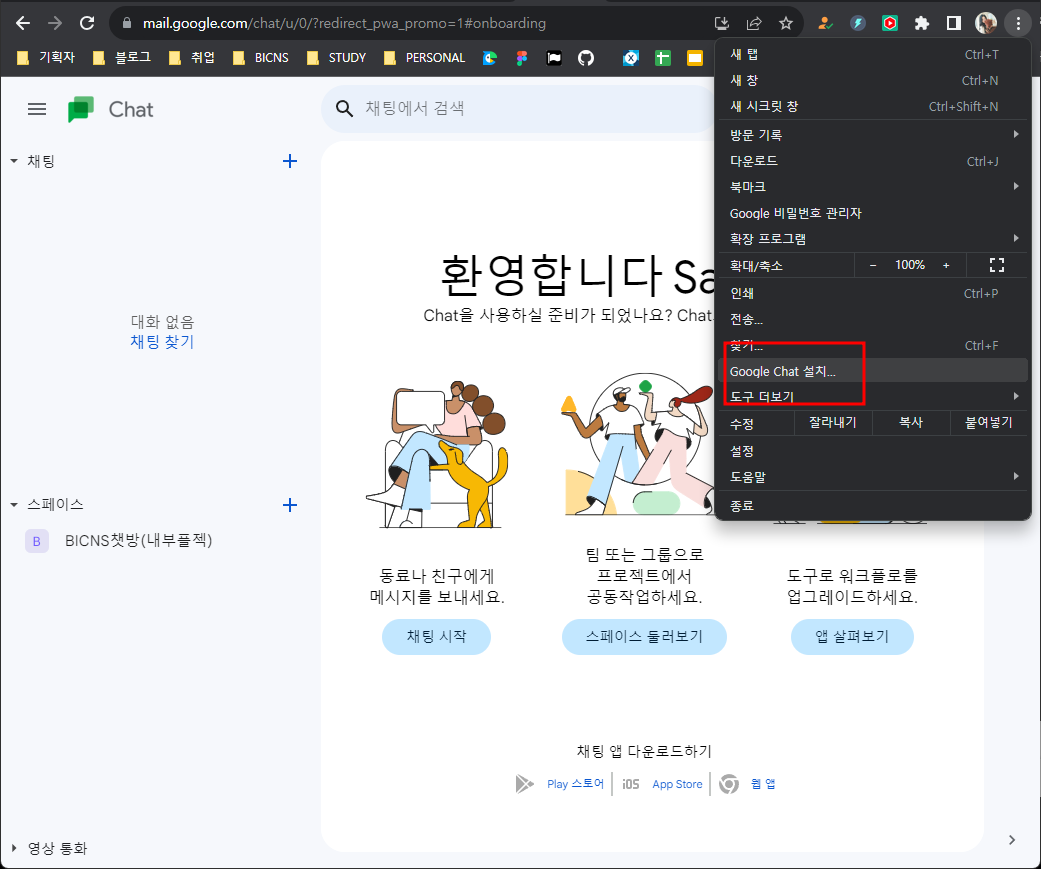Open the green plus bookmark icon
1041x869 pixels.
click(663, 58)
